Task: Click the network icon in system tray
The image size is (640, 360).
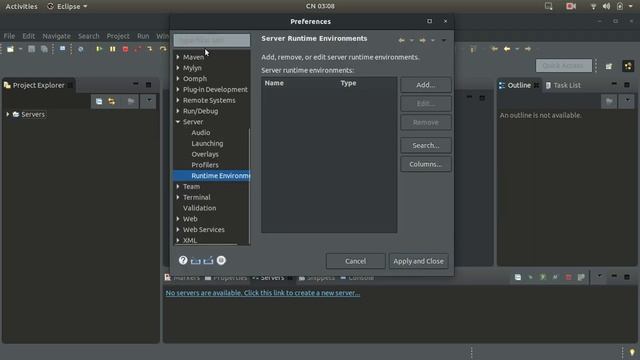Action: coord(593,6)
